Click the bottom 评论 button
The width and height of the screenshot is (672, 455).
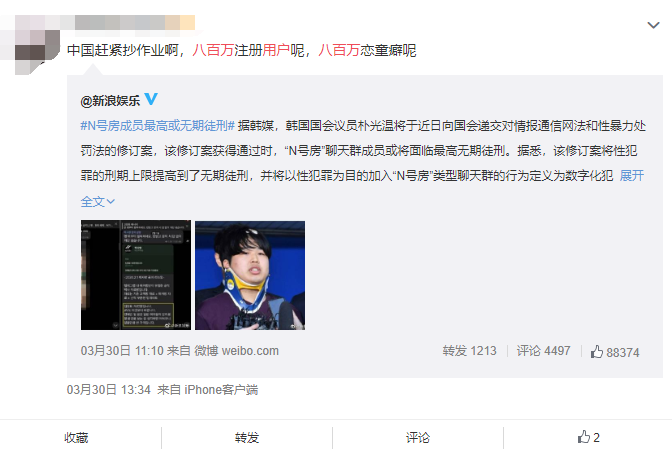(x=418, y=437)
